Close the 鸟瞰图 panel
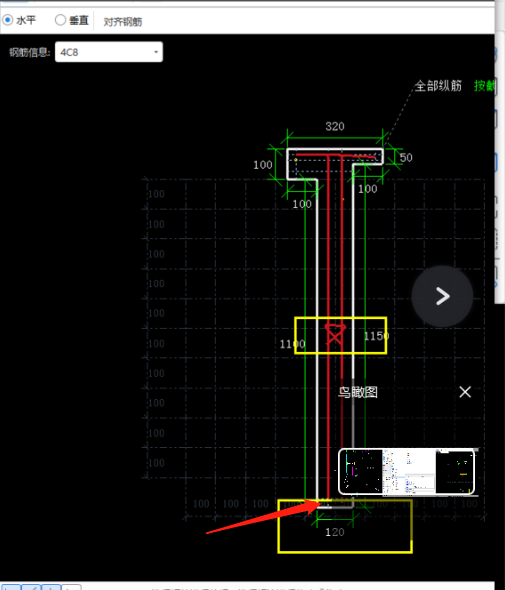The width and height of the screenshot is (505, 590). [465, 392]
